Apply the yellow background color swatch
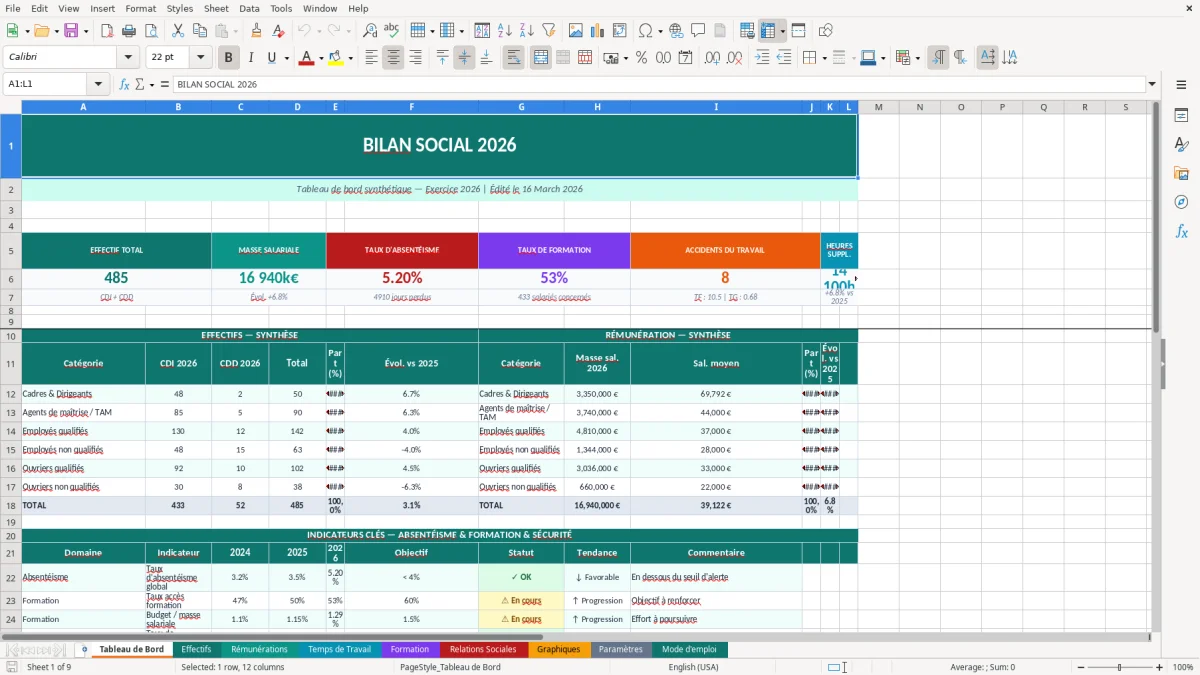The image size is (1200, 675). point(336,58)
